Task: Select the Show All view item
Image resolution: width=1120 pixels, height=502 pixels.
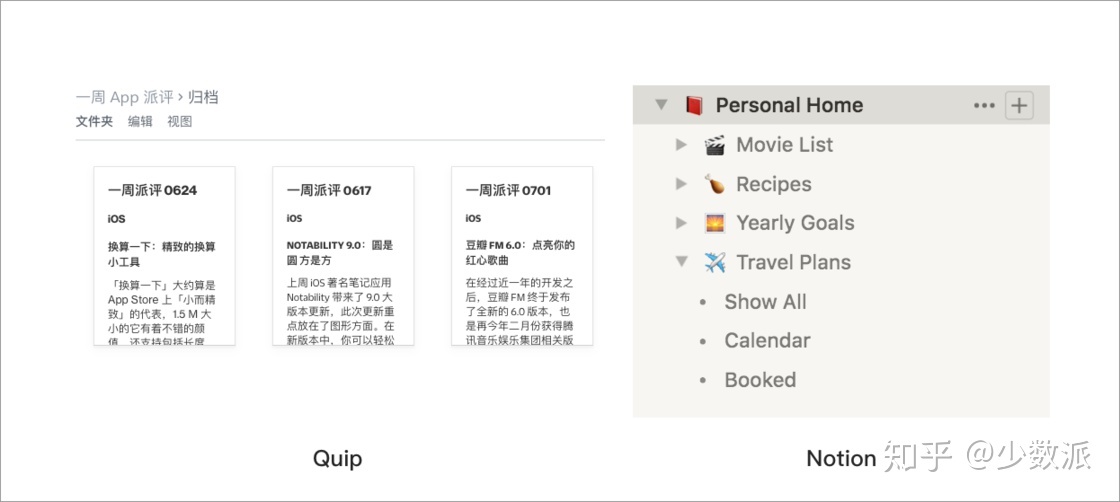Action: 765,302
